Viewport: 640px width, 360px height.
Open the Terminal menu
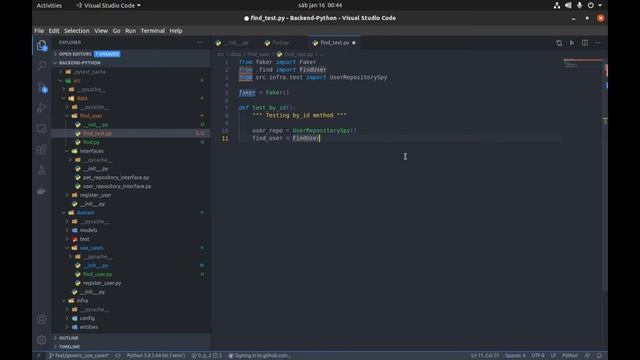point(153,31)
